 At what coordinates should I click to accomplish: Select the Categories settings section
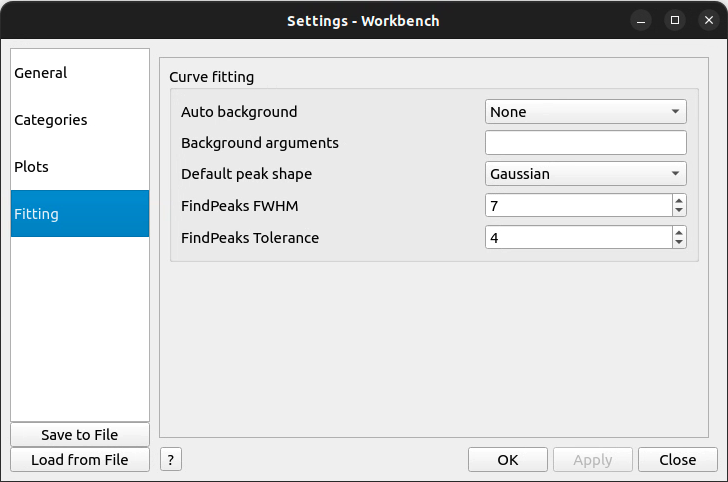tap(51, 120)
